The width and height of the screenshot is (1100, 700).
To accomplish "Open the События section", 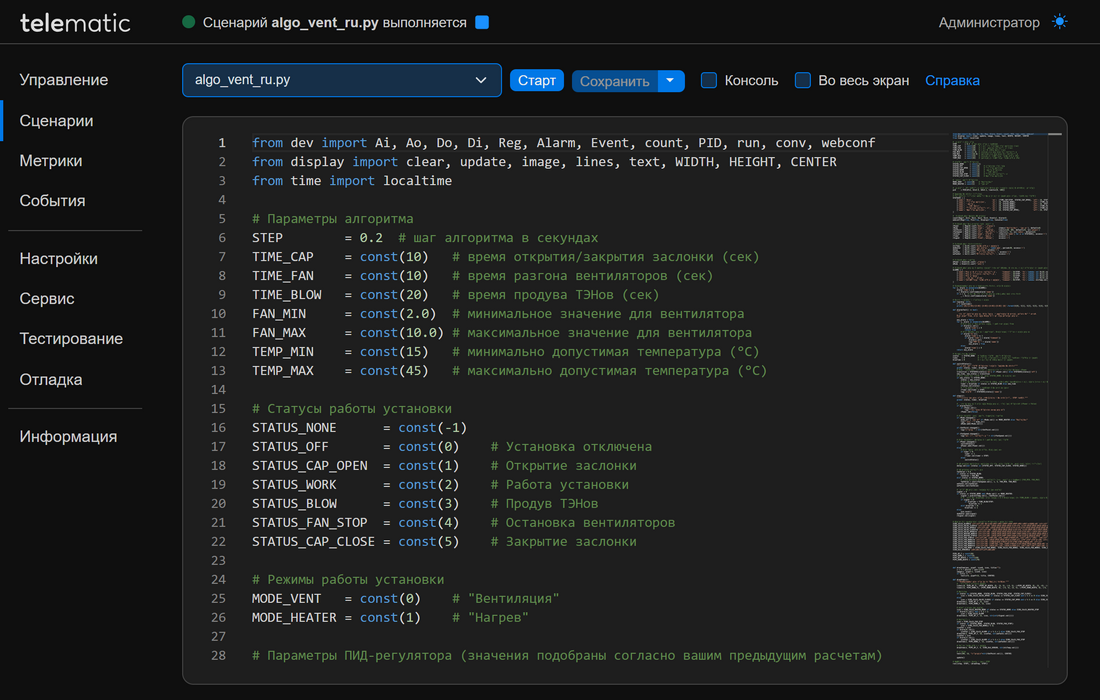I will pos(53,201).
